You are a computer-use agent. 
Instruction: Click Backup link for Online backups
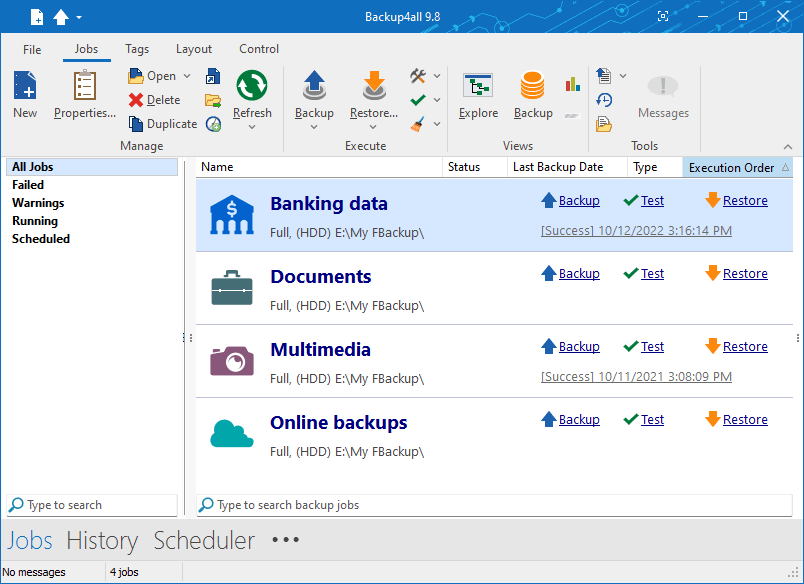[579, 419]
